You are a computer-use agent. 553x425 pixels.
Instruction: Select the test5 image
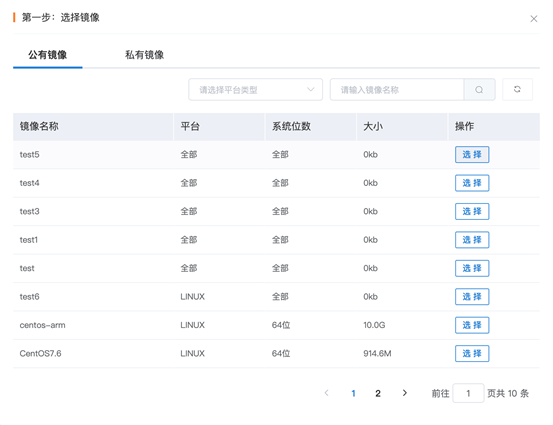472,154
